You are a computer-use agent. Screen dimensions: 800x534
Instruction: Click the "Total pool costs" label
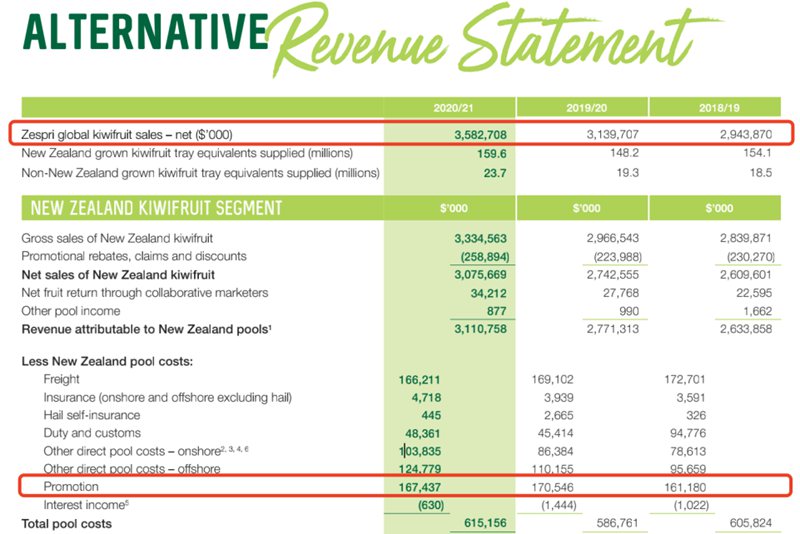[x=66, y=524]
